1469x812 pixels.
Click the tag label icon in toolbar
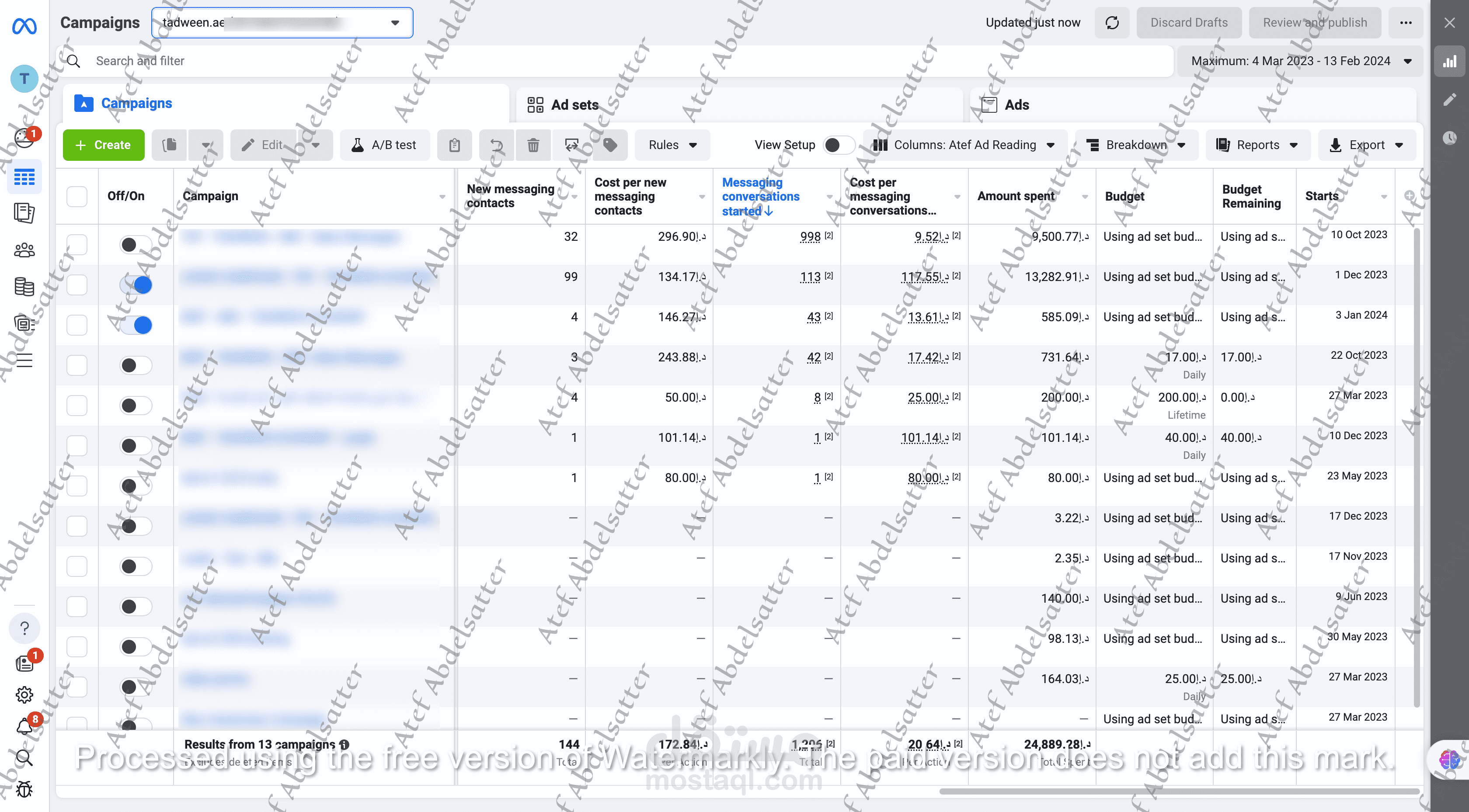pos(609,145)
